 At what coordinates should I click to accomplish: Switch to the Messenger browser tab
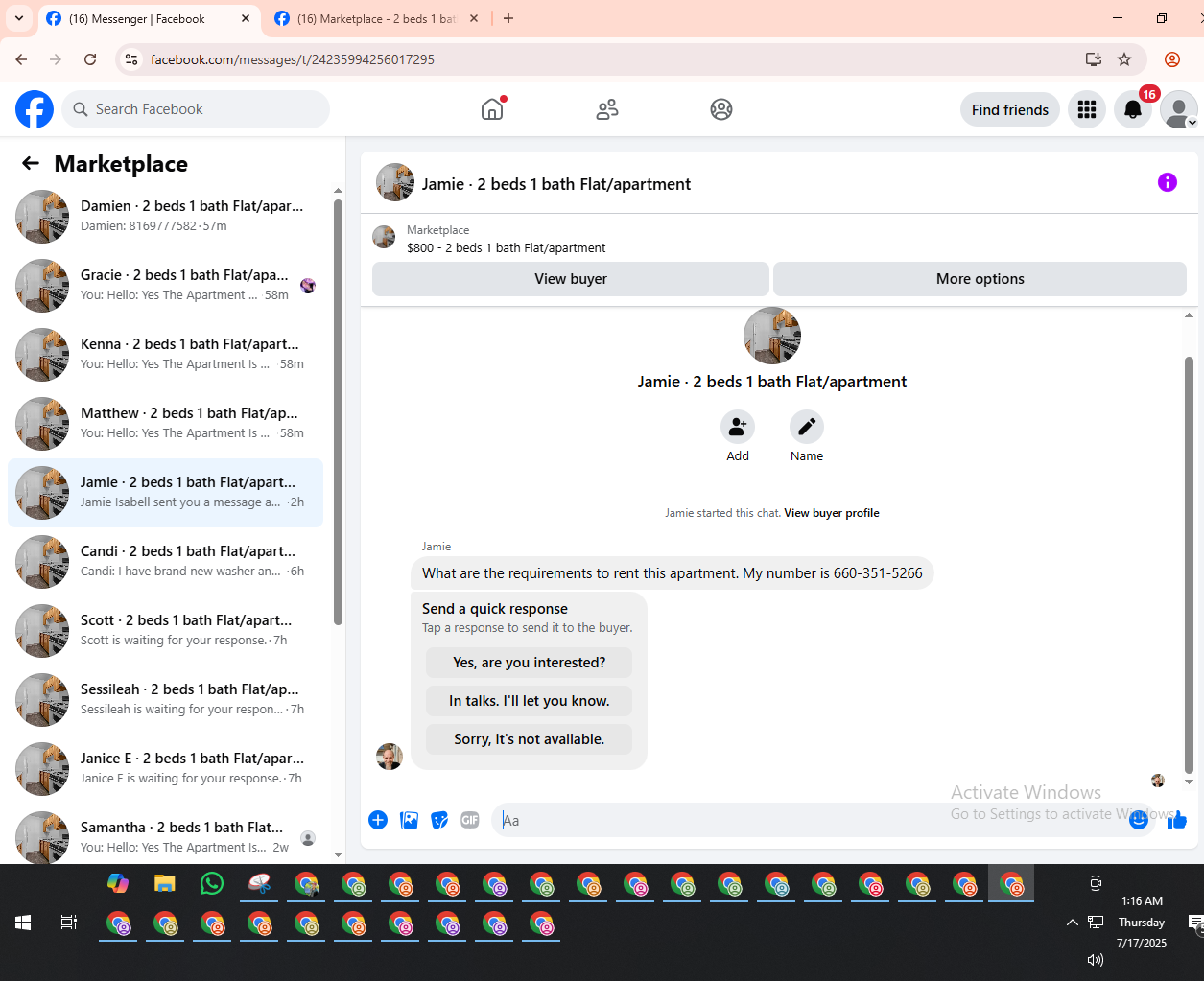pyautogui.click(x=149, y=19)
